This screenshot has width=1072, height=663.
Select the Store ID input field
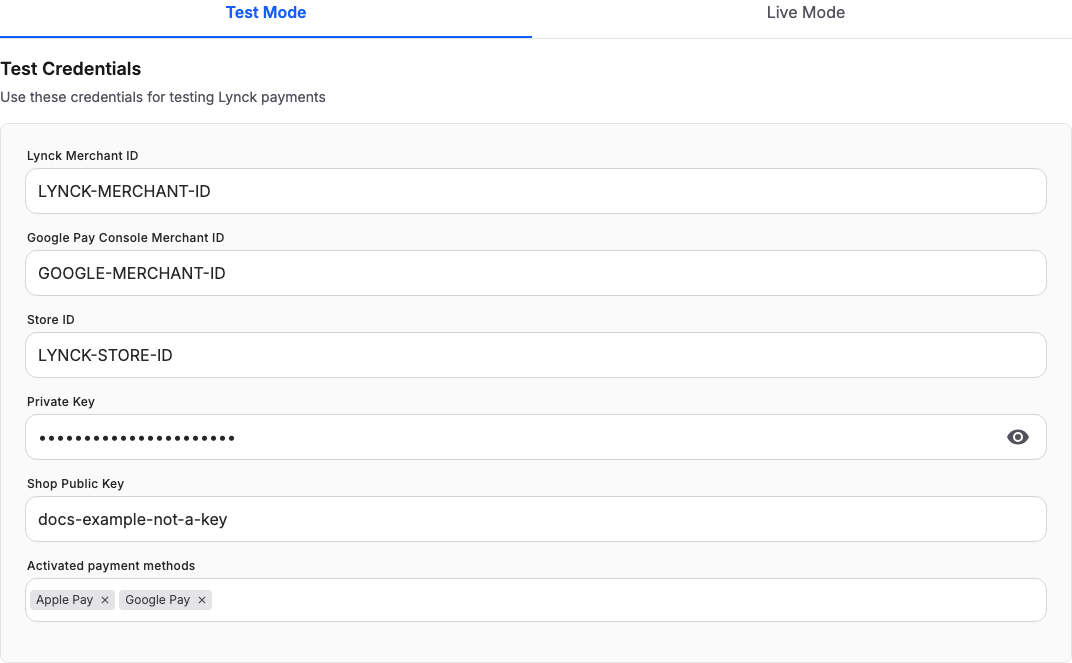click(535, 355)
